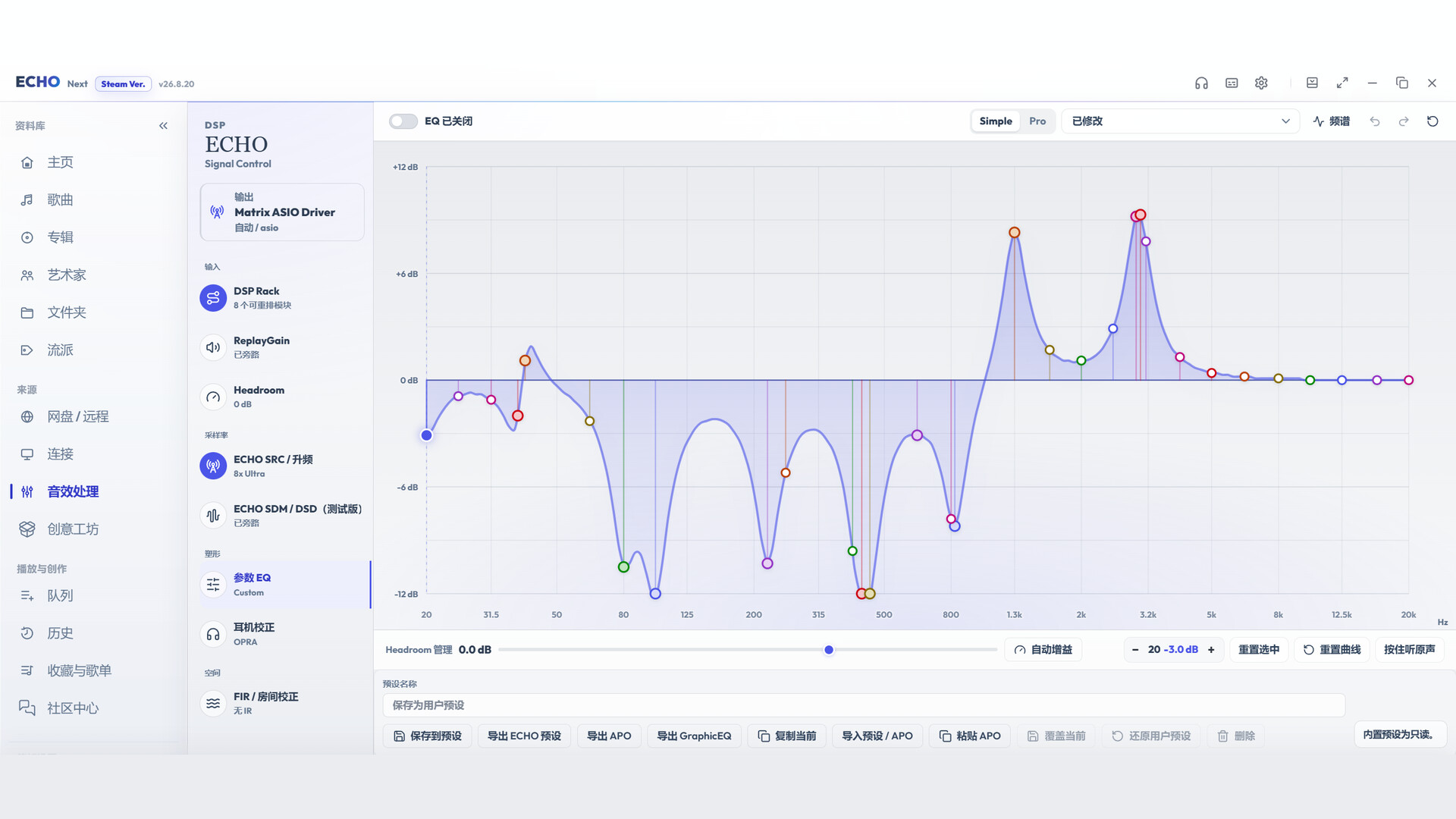Open FIR / 房间校正 module
Image resolution: width=1456 pixels, height=819 pixels.
pyautogui.click(x=282, y=703)
